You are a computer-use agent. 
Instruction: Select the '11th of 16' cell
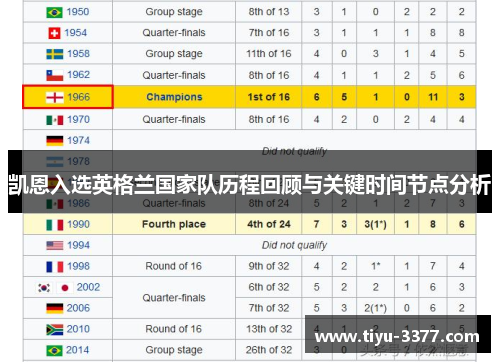click(269, 53)
